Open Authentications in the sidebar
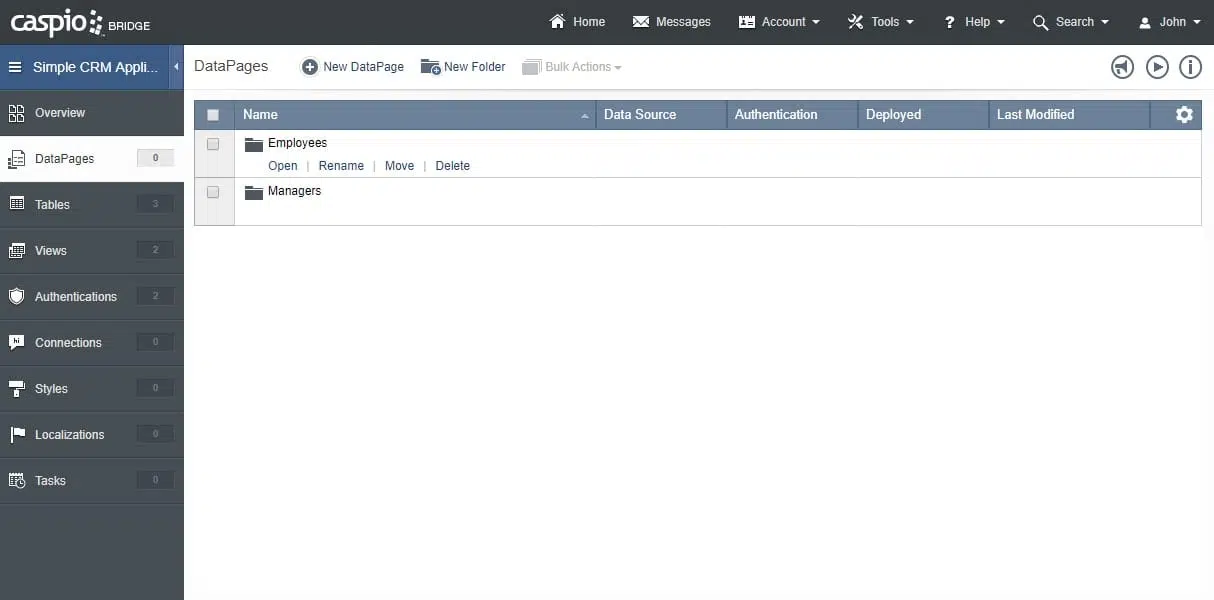This screenshot has height=600, width=1214. [75, 297]
